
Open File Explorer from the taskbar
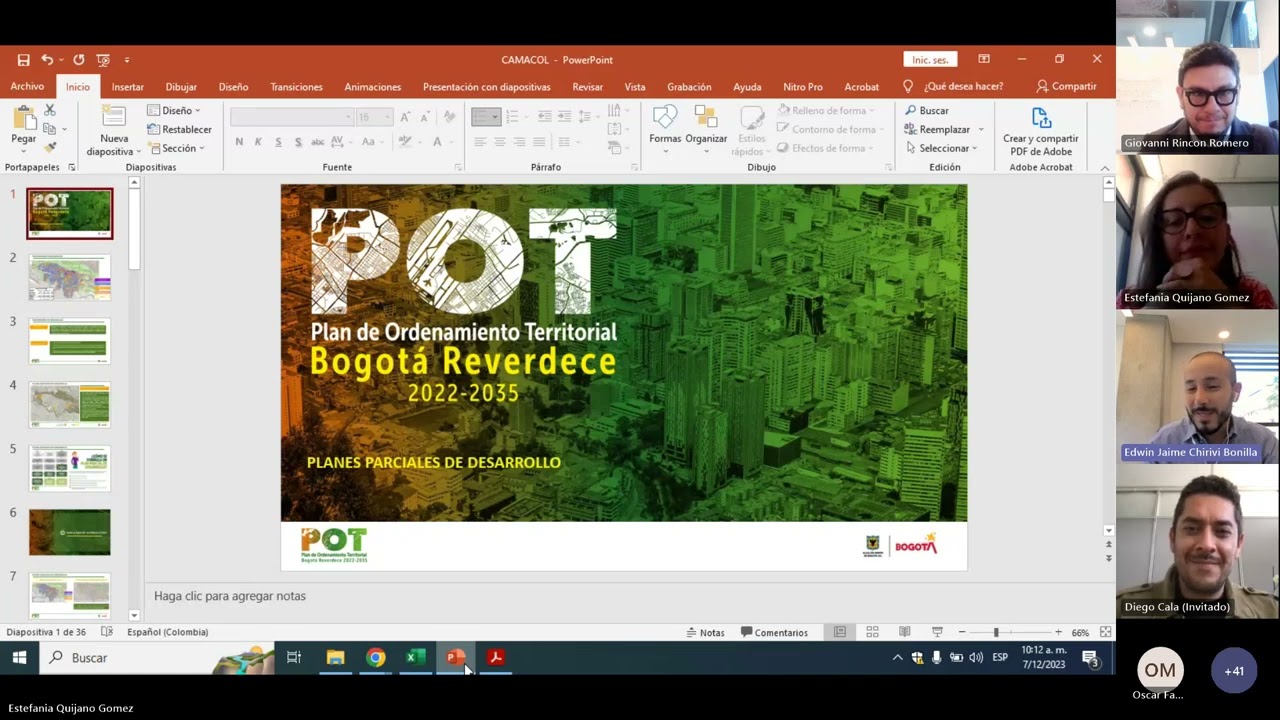[x=335, y=657]
